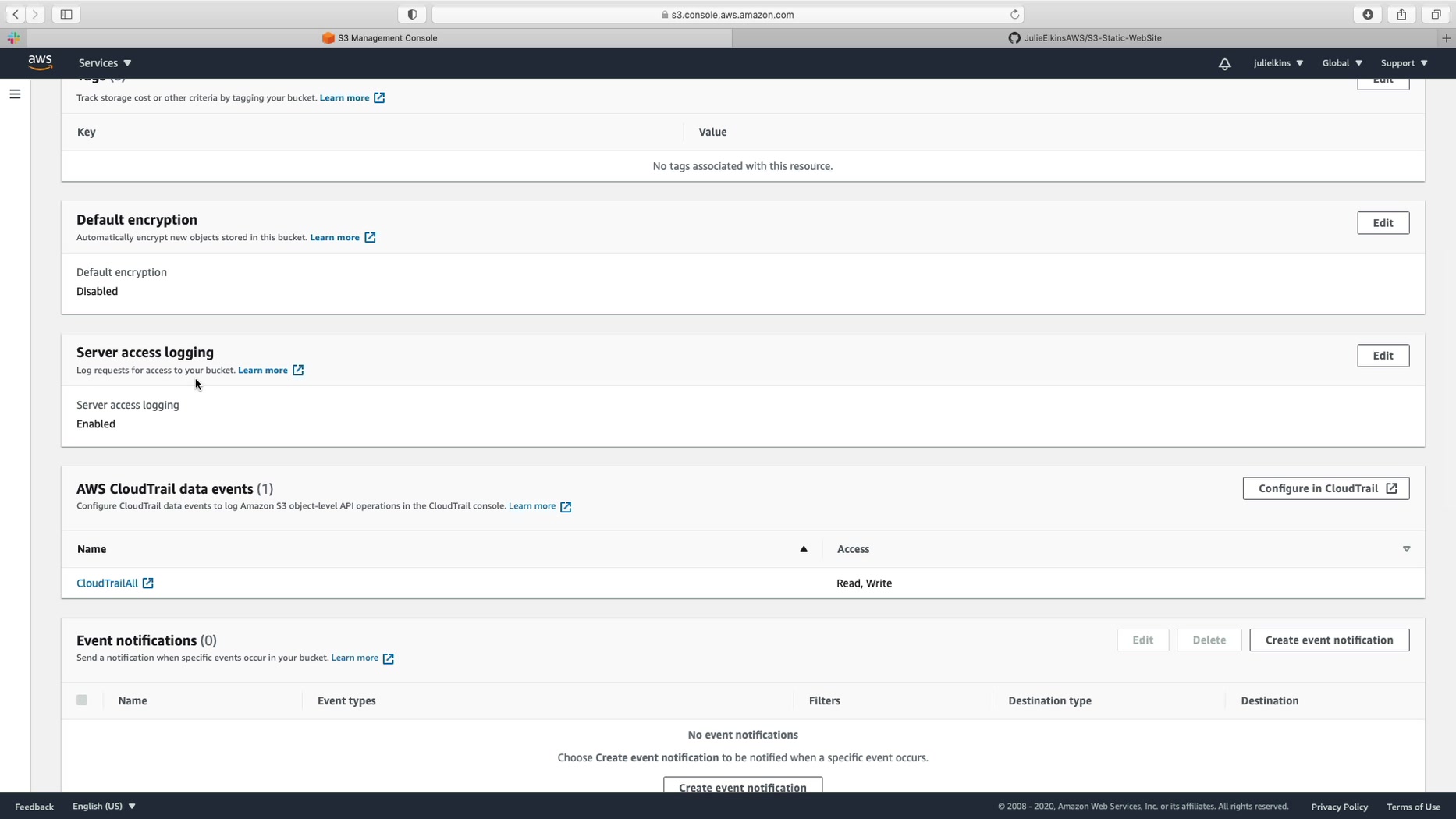This screenshot has width=1456, height=819.
Task: Open the Privacy Policy link
Action: coord(1339,807)
